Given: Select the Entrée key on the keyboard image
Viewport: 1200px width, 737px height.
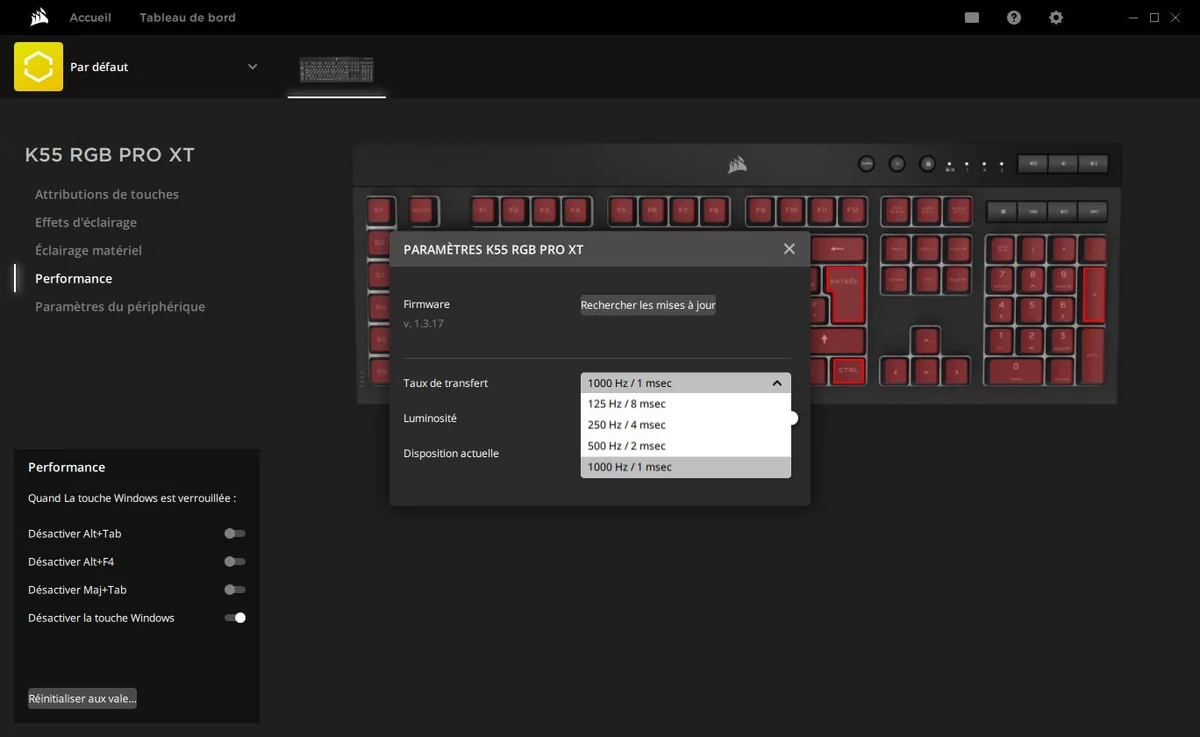Looking at the screenshot, I should point(849,295).
